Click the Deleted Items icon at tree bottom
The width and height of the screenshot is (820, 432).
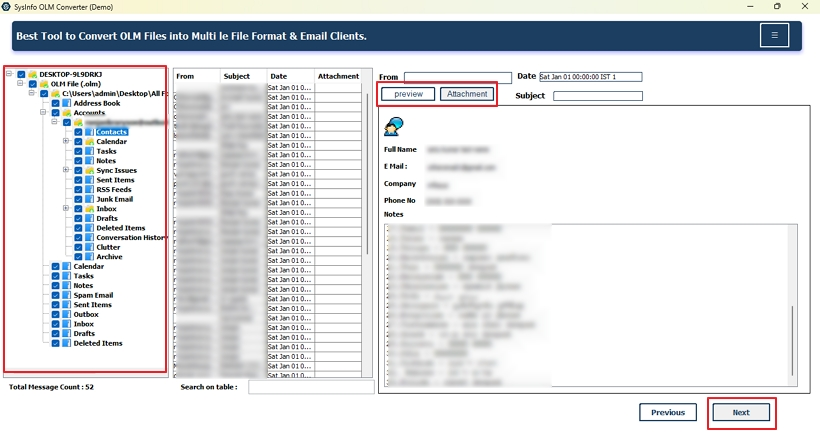click(67, 343)
